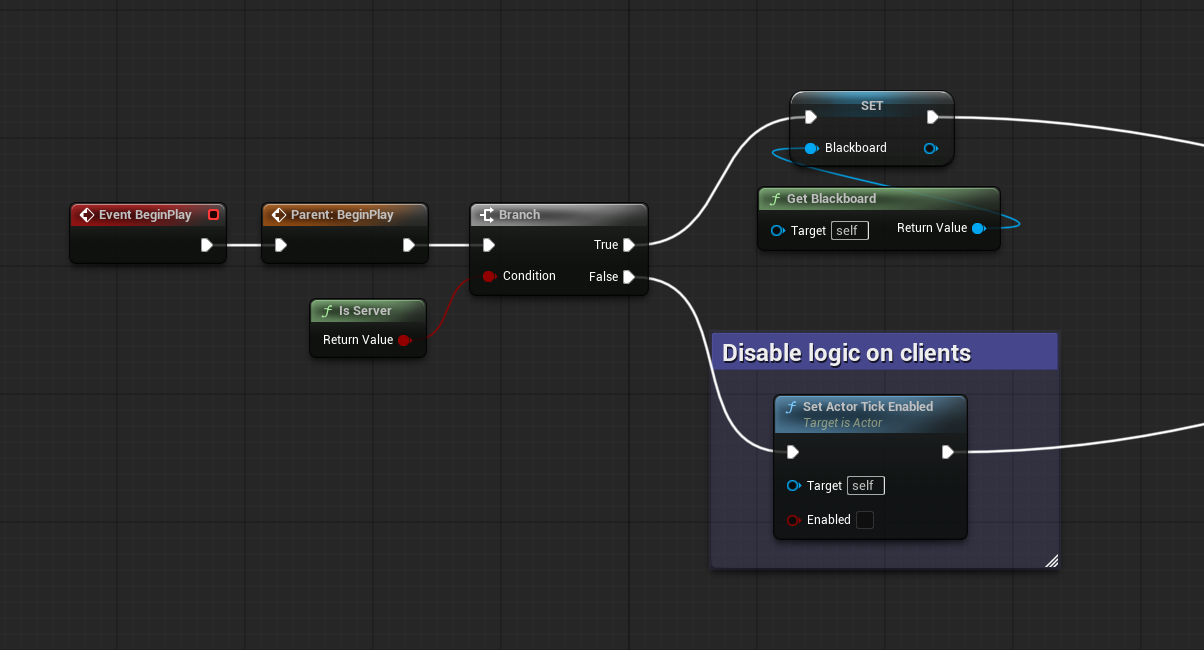
Task: Click the Branch Condition input pin
Action: tap(489, 276)
